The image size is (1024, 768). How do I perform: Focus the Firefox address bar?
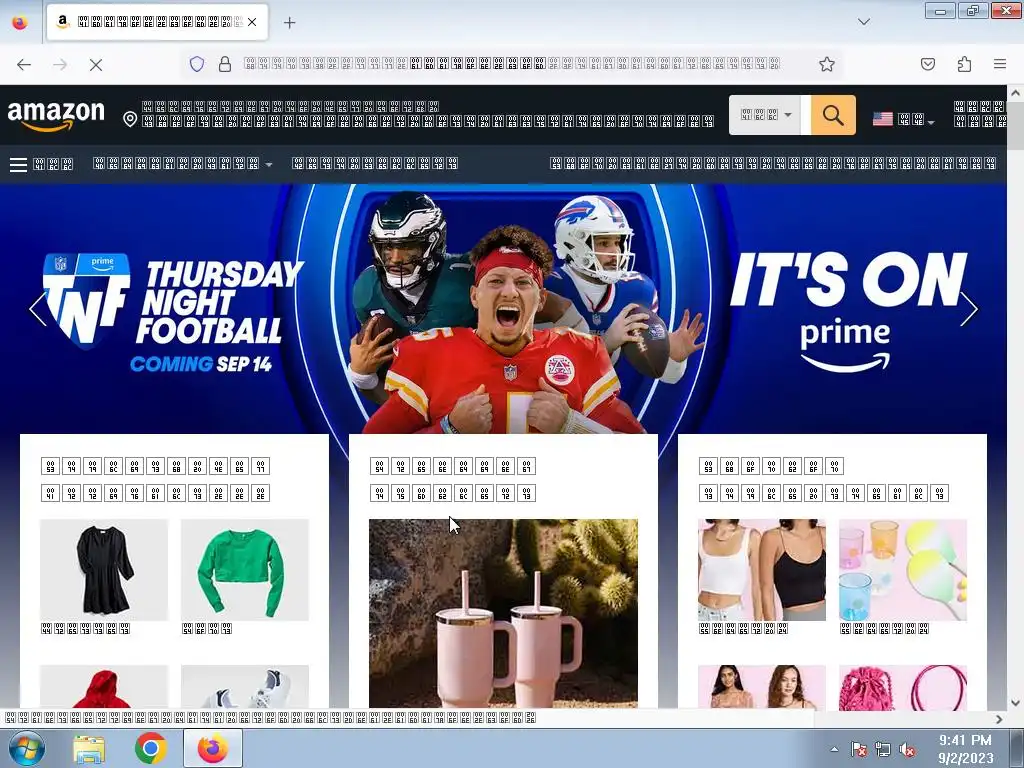(513, 64)
